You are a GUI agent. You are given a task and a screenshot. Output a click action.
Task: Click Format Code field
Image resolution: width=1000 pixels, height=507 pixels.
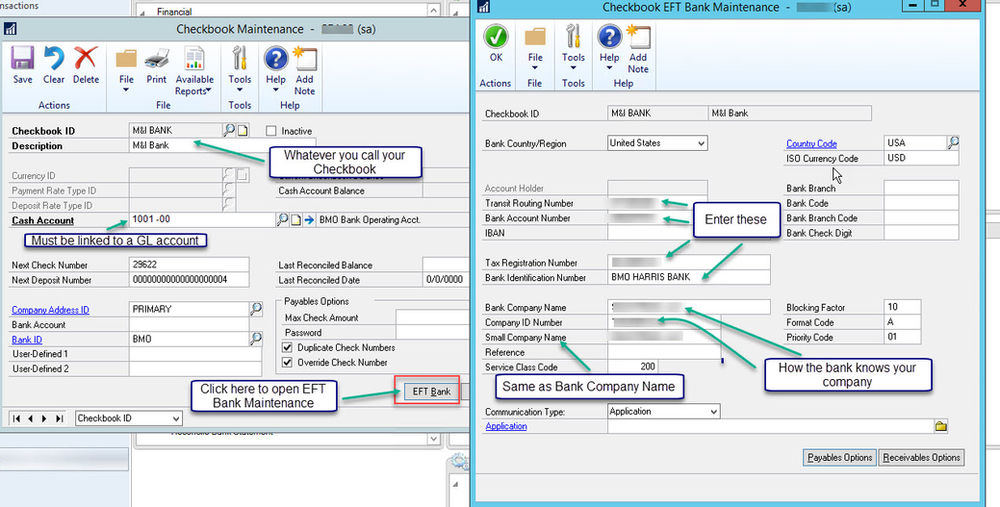point(902,322)
